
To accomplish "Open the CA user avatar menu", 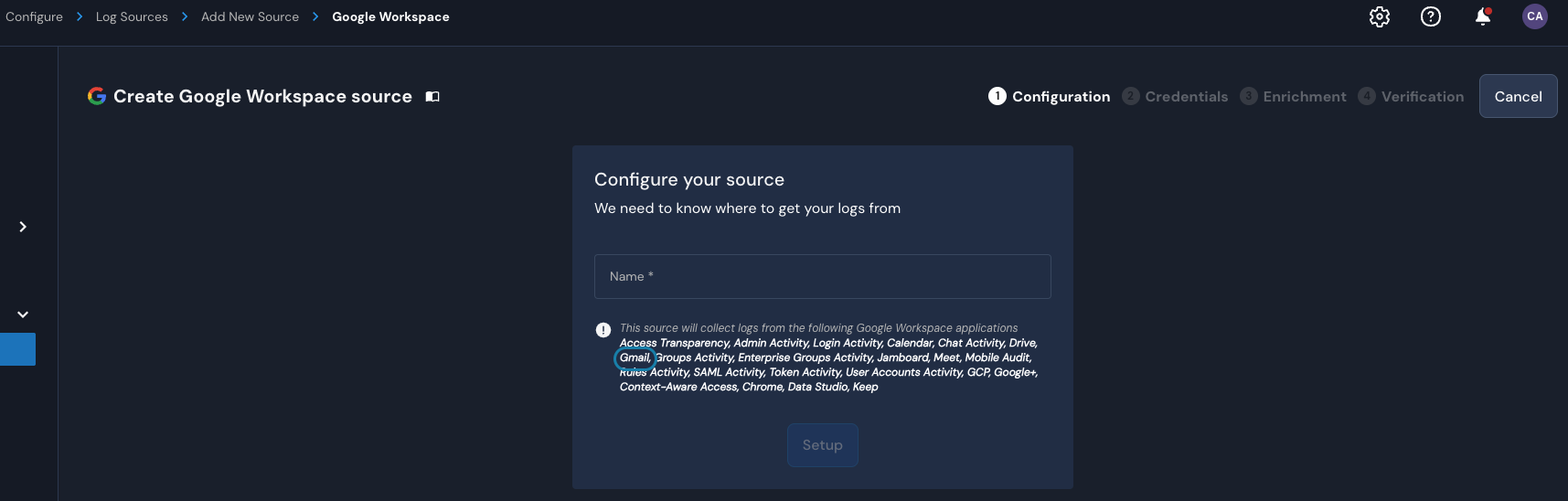I will click(1535, 16).
